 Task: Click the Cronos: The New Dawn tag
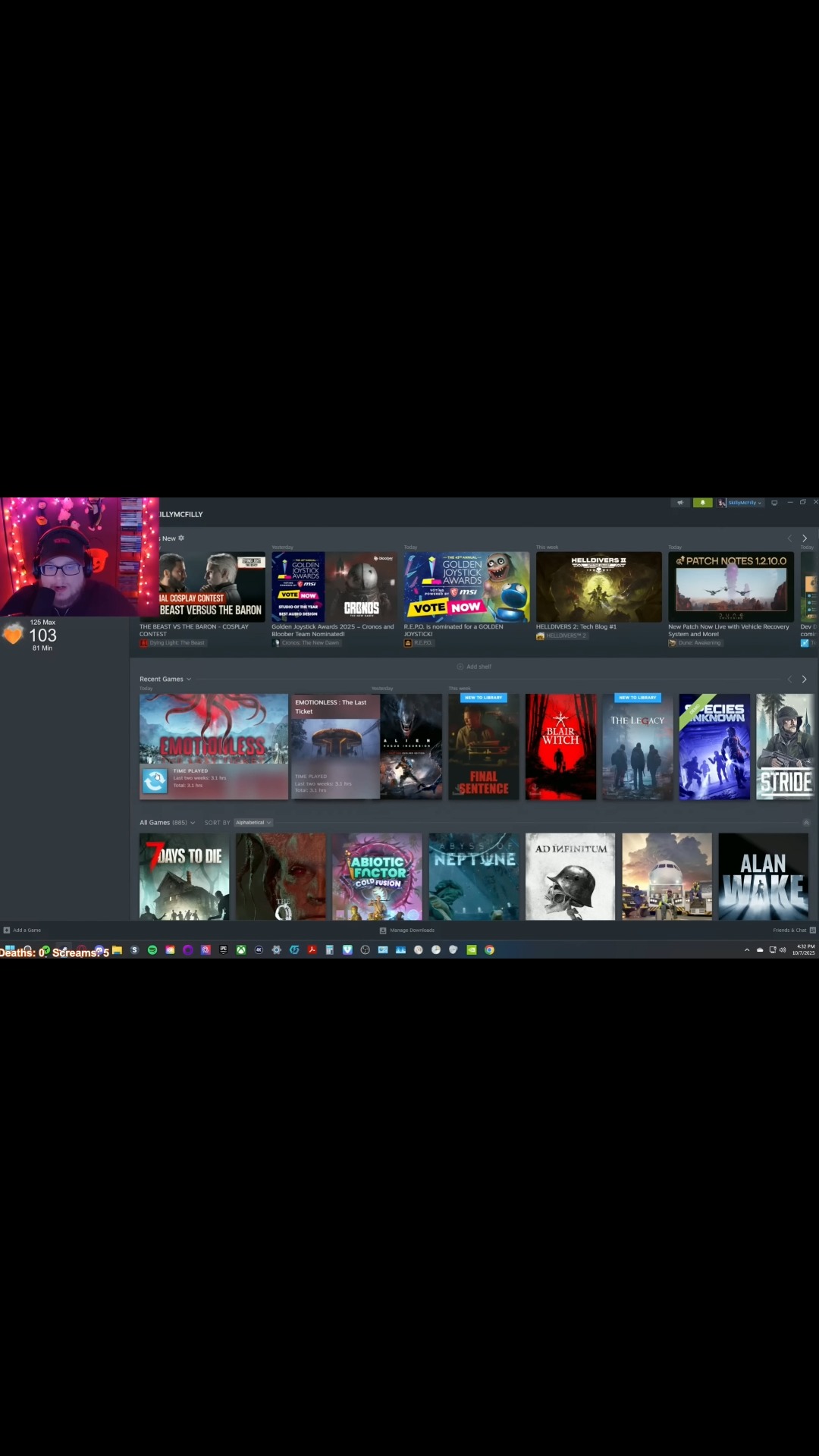(306, 643)
